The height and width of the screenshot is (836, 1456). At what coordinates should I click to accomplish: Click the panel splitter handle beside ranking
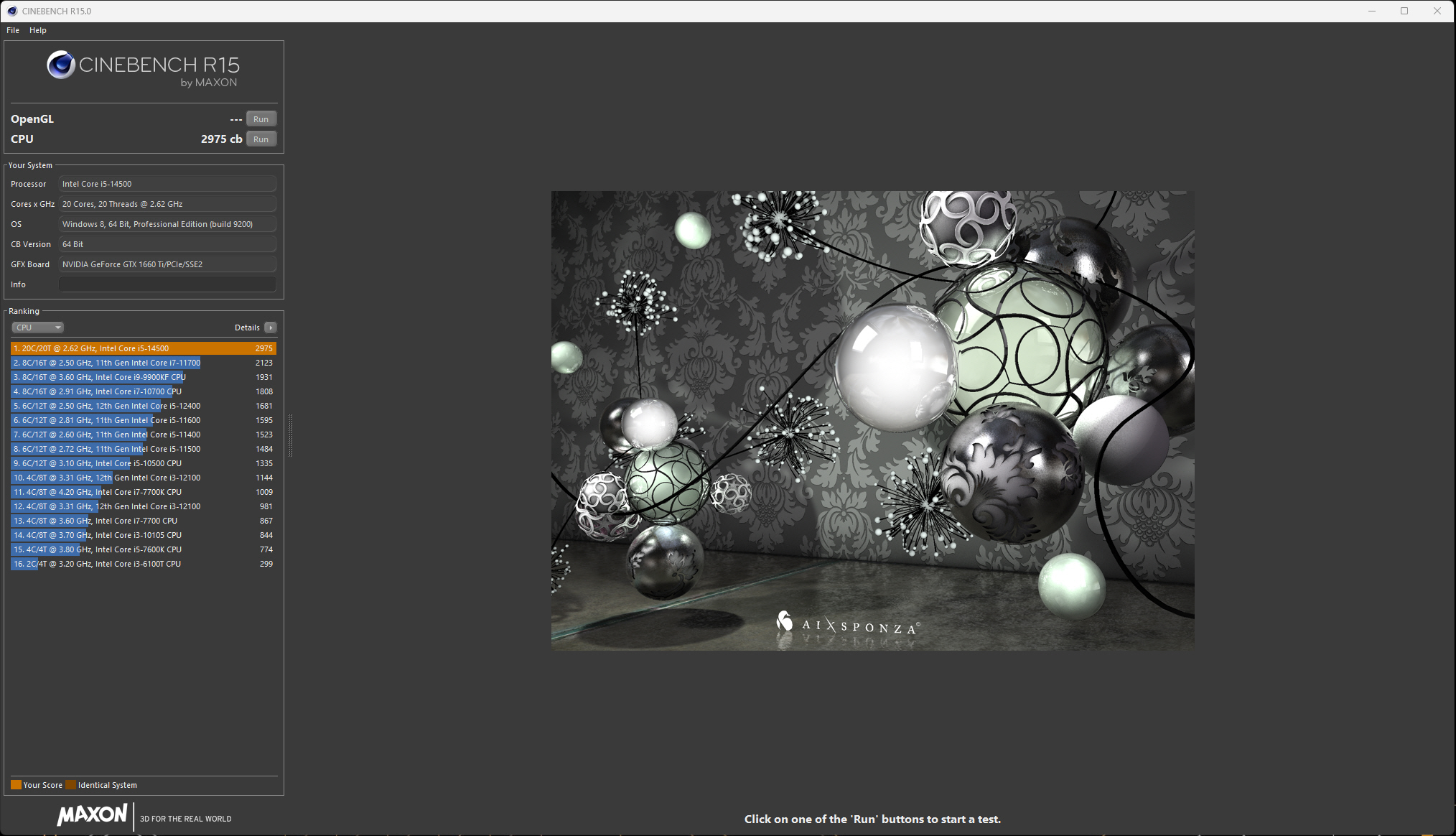(x=290, y=435)
